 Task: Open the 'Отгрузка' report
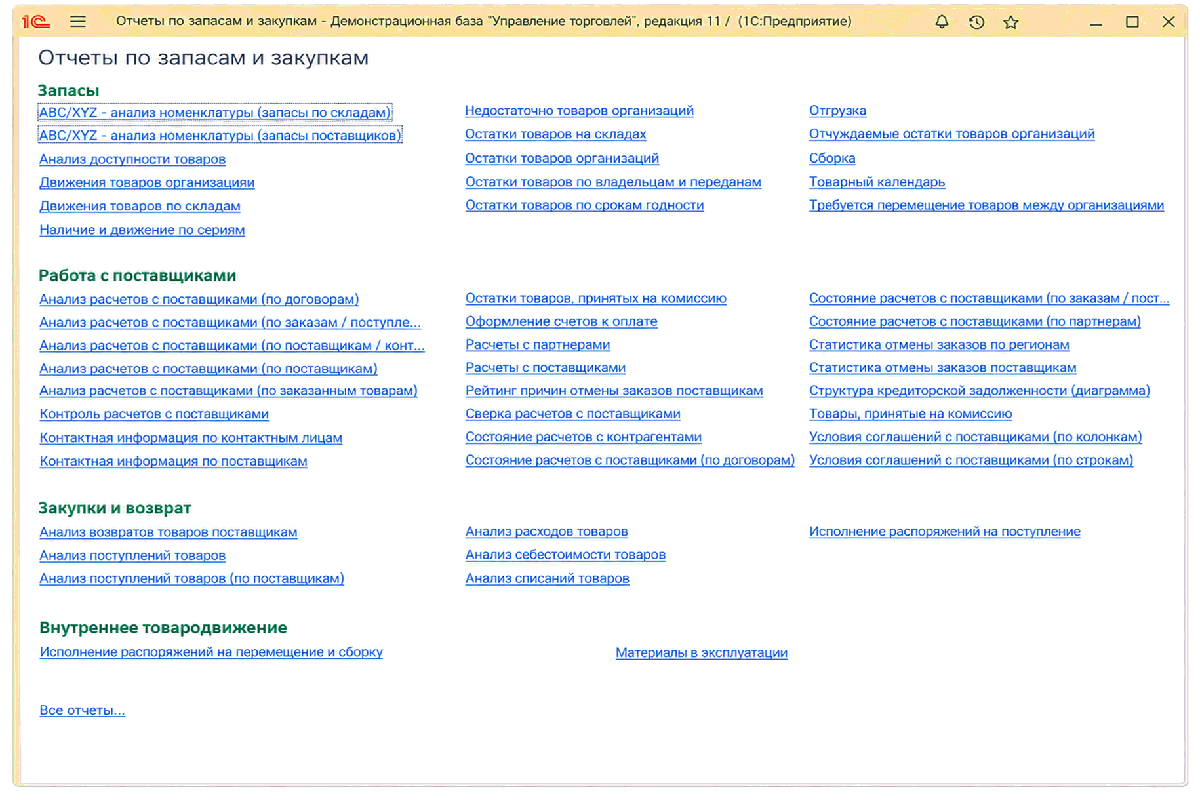838,111
